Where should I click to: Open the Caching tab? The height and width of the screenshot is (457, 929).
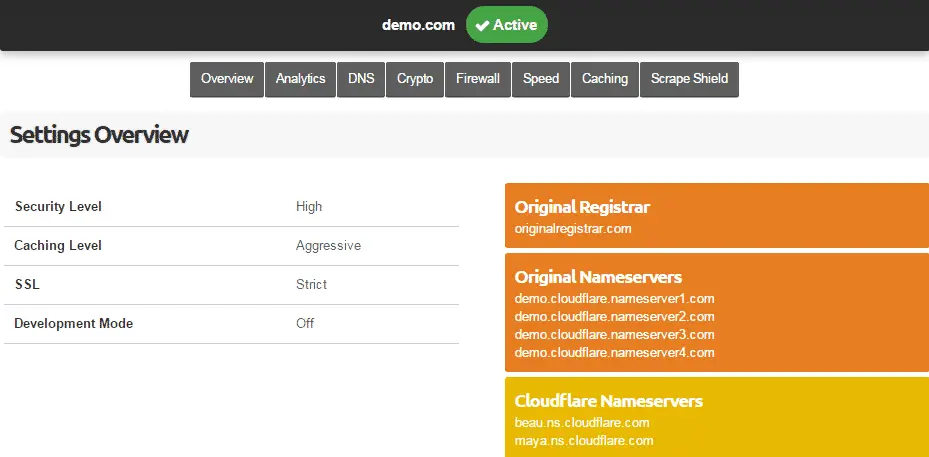tap(605, 79)
